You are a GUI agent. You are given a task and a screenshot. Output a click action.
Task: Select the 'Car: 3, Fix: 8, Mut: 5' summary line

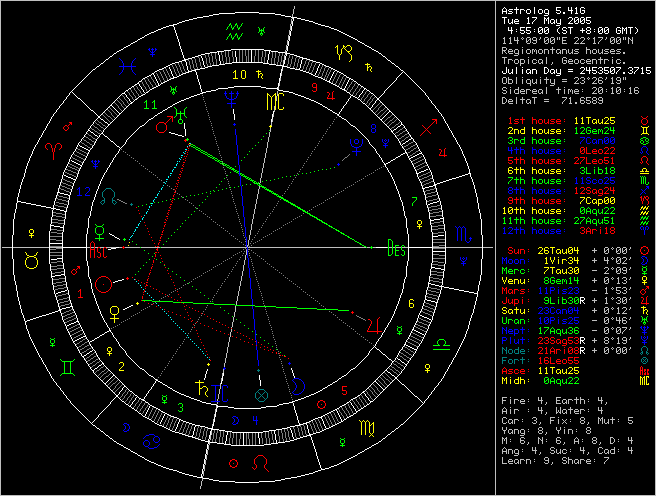pos(567,421)
